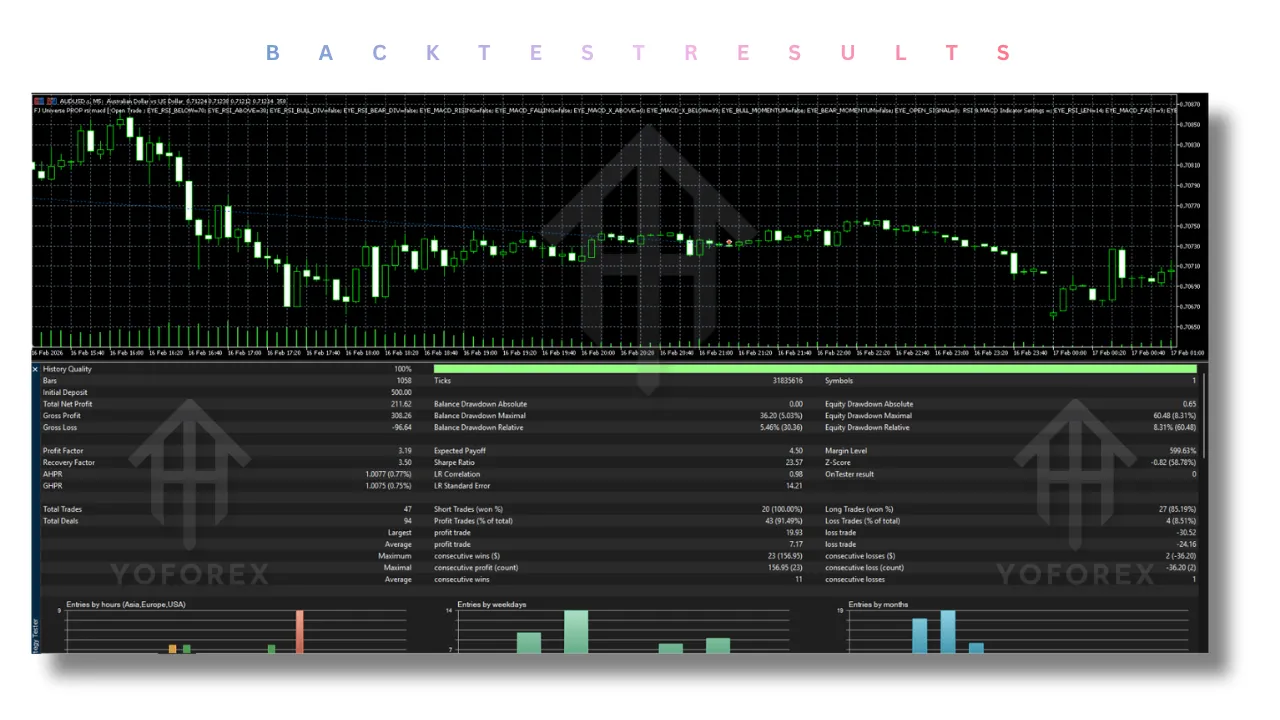Select the Bars value 1058
The image size is (1280, 720).
(403, 381)
